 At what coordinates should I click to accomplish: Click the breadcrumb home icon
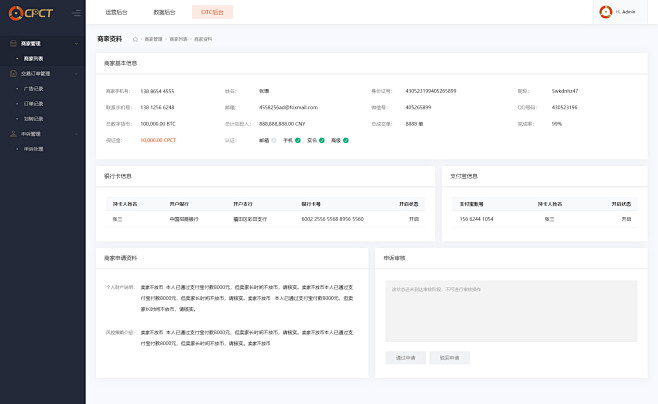coord(135,39)
